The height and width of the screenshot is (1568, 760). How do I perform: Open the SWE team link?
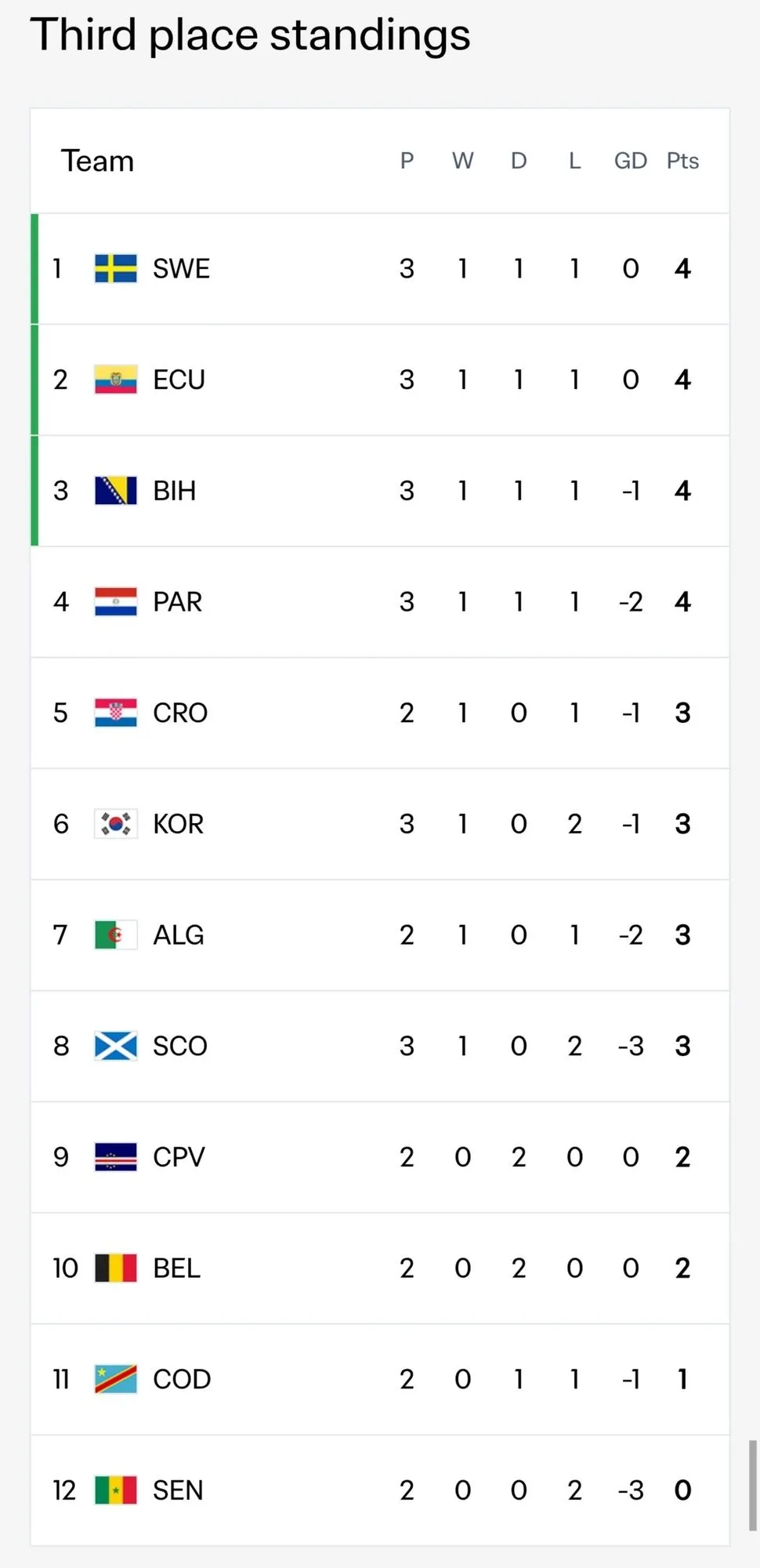click(x=181, y=269)
